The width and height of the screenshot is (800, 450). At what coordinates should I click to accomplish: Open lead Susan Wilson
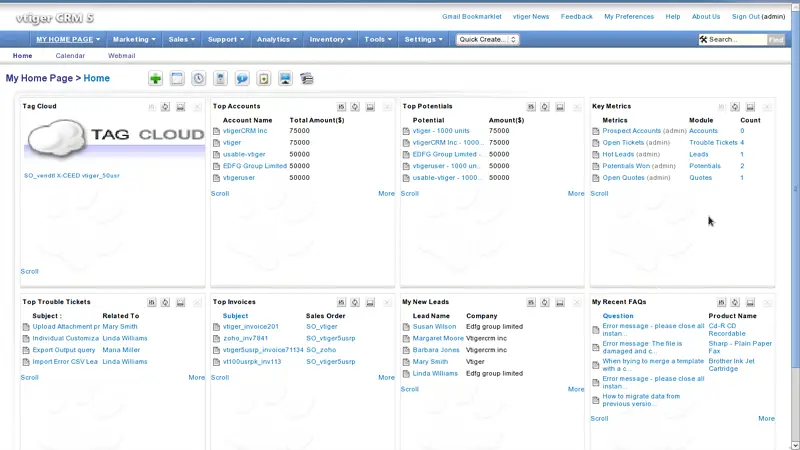point(434,327)
